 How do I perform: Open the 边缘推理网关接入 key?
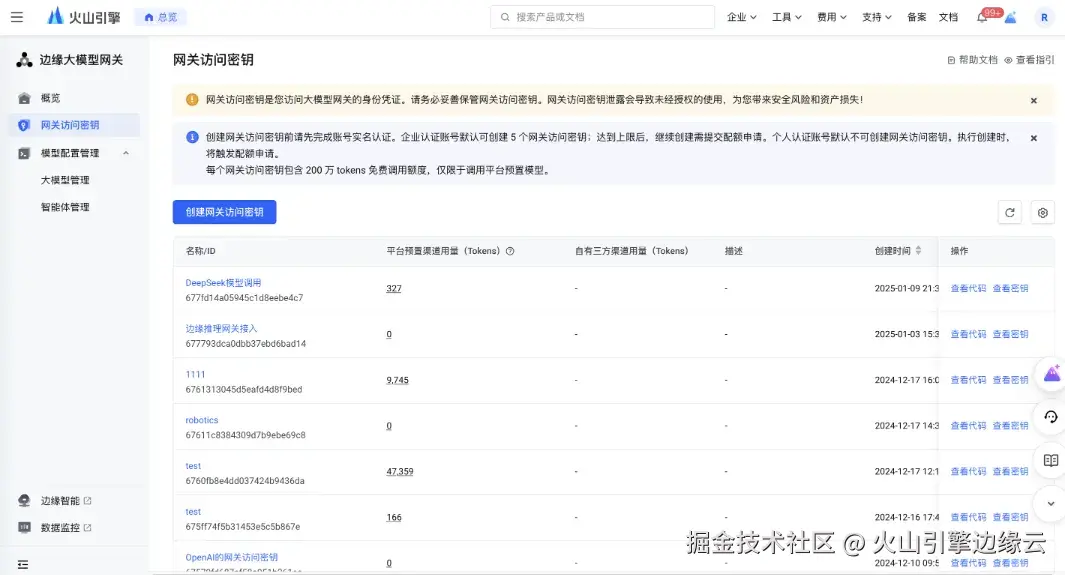pos(221,329)
